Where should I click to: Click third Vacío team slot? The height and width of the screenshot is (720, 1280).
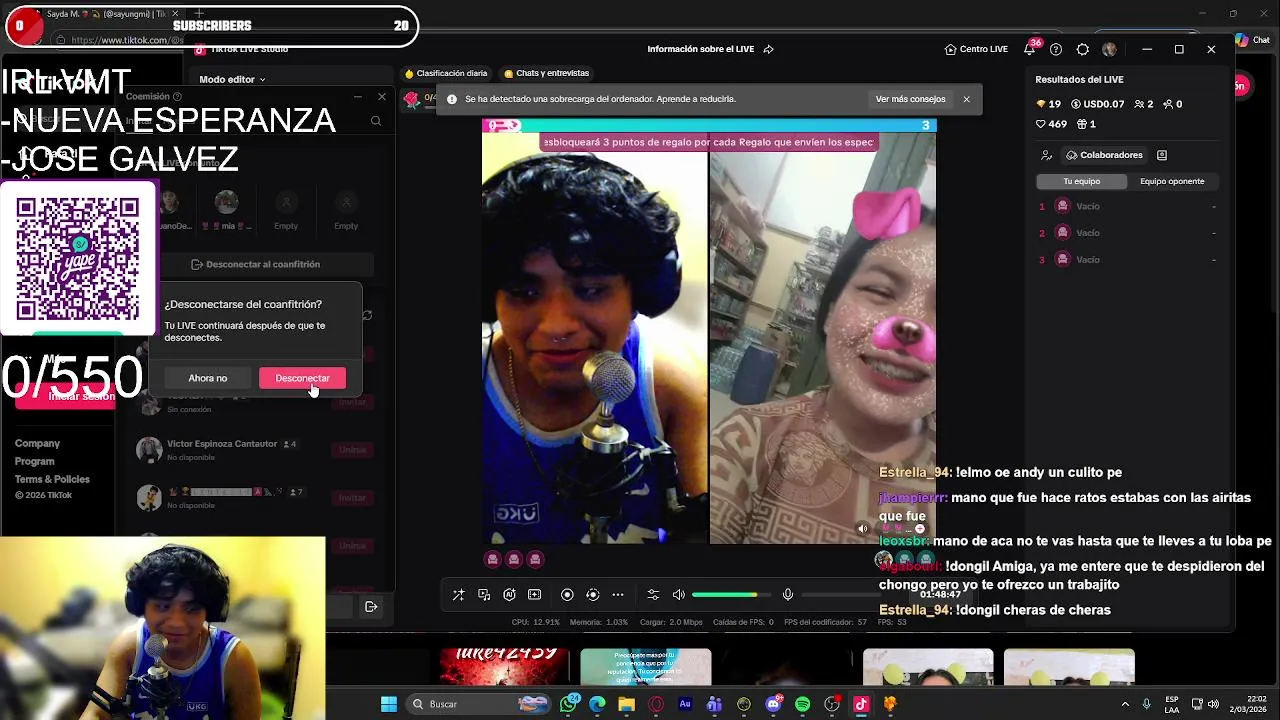[x=1126, y=260]
